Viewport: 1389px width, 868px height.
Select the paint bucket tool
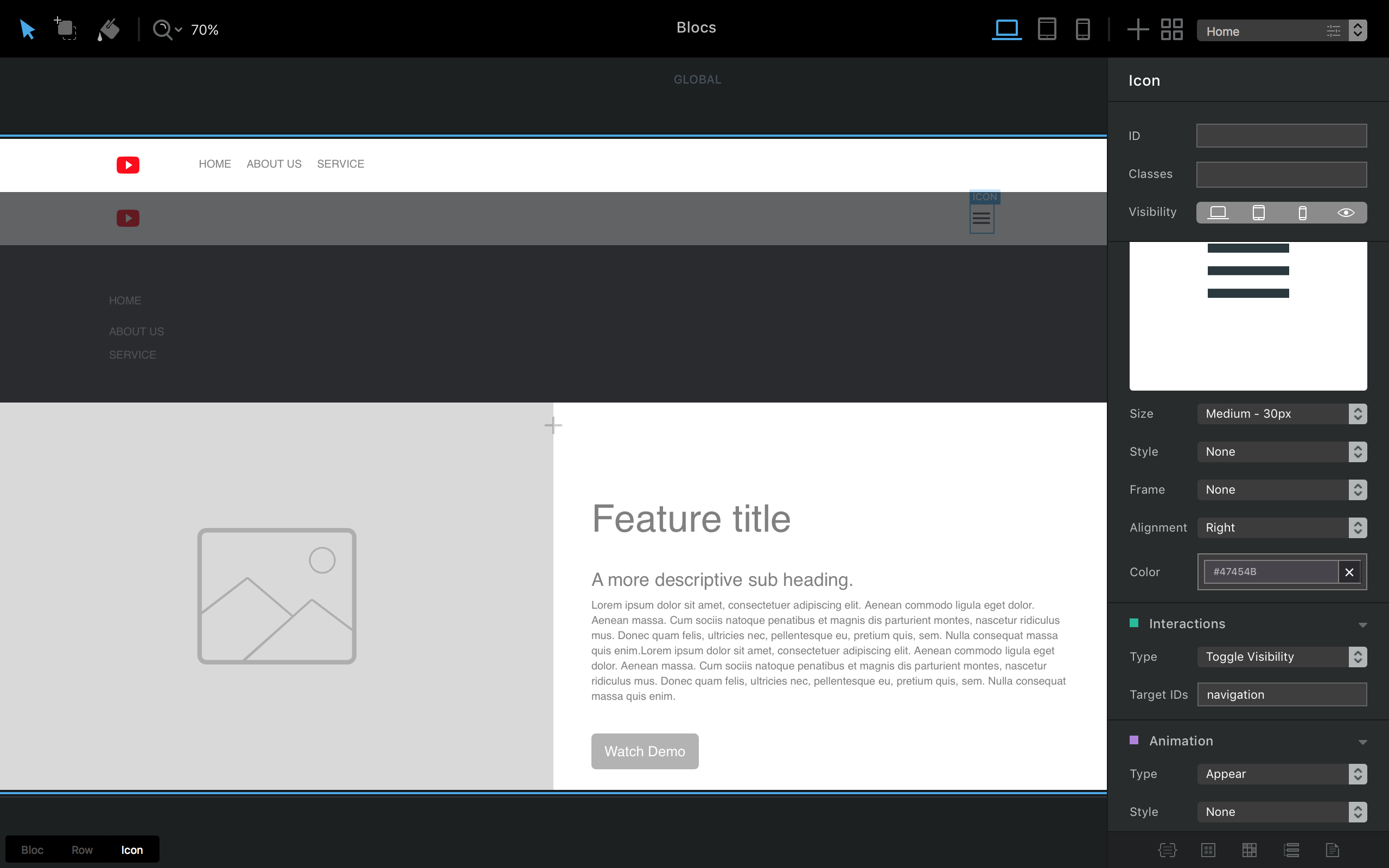[x=109, y=29]
